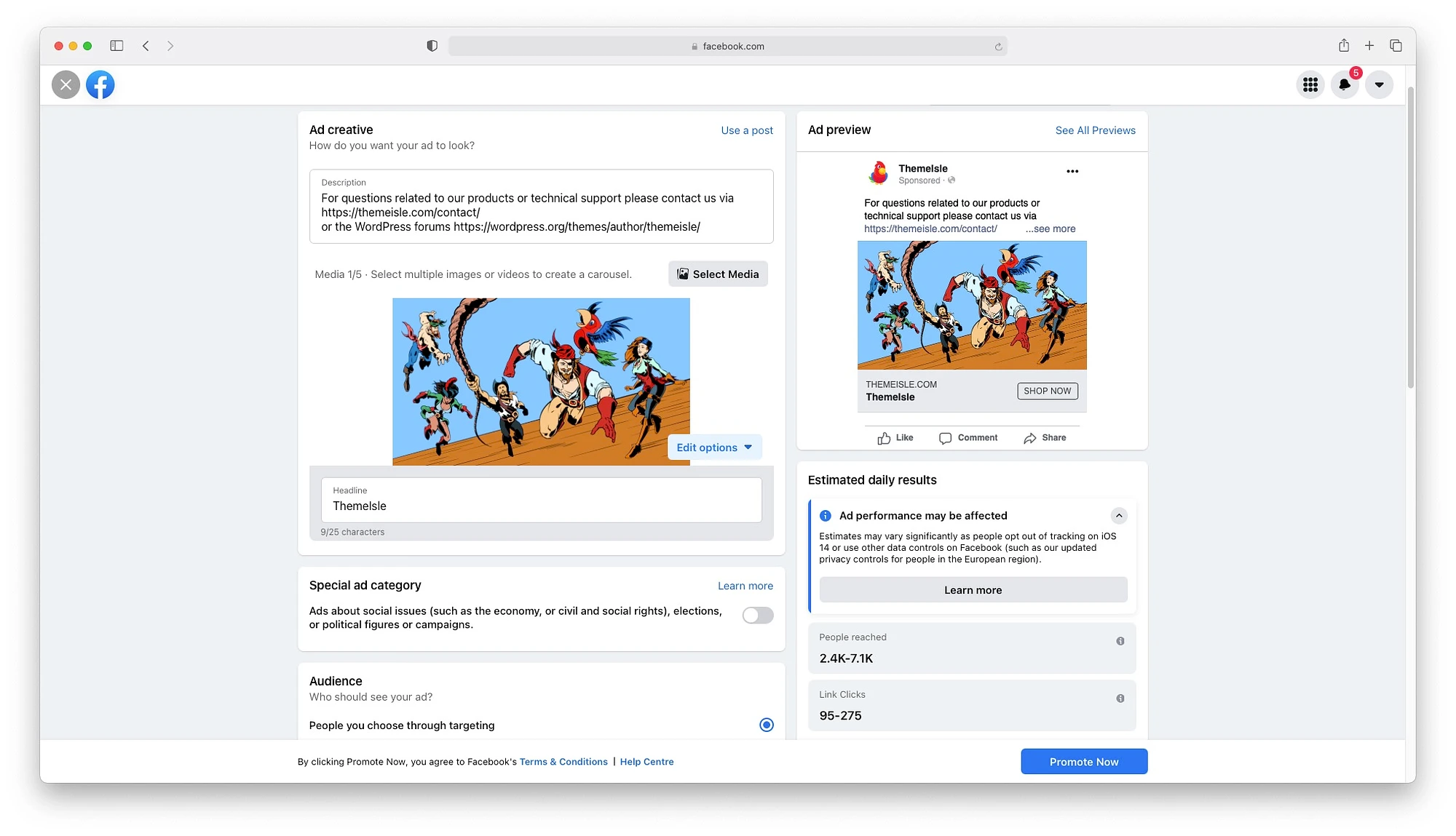Click the grid/apps icon top right
Image resolution: width=1456 pixels, height=836 pixels.
click(x=1310, y=84)
